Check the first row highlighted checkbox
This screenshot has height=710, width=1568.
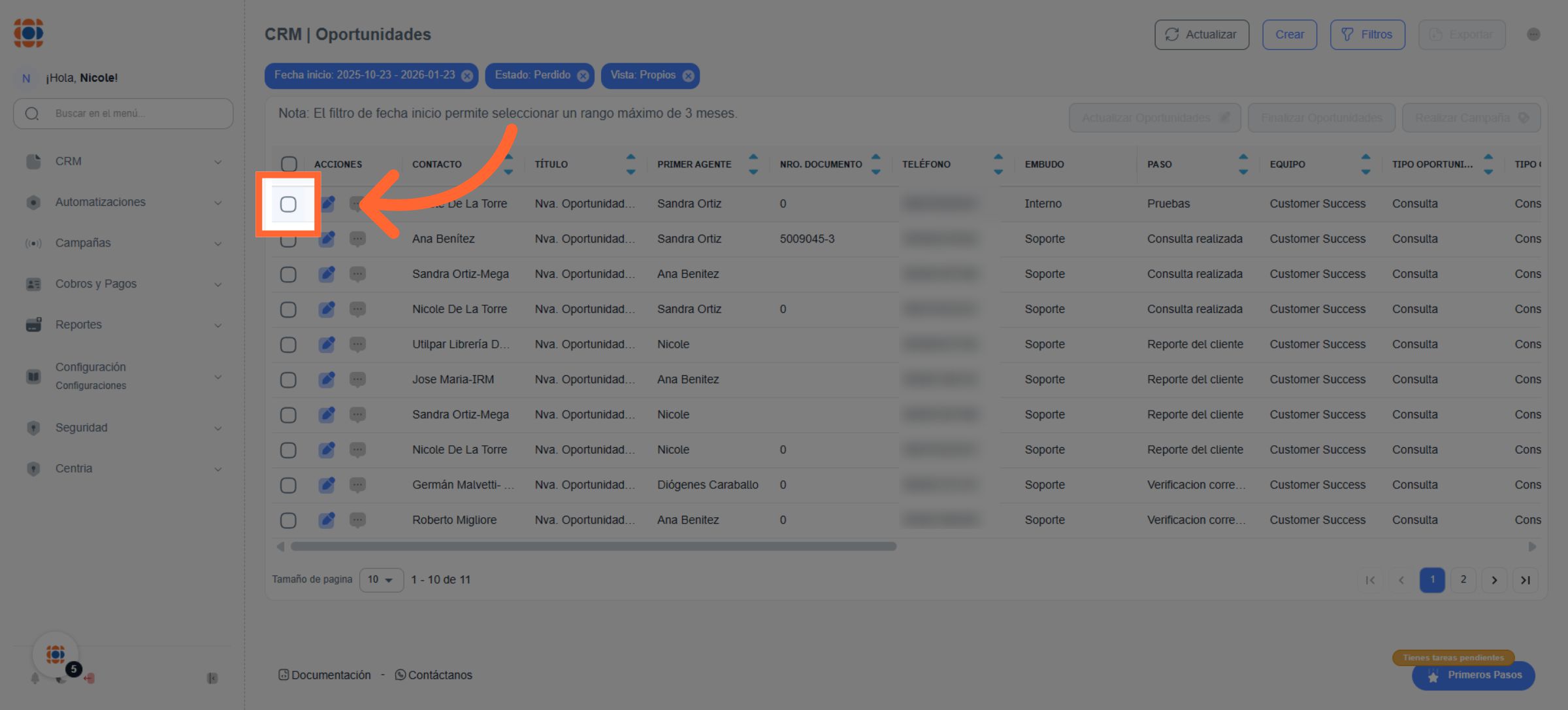tap(288, 205)
